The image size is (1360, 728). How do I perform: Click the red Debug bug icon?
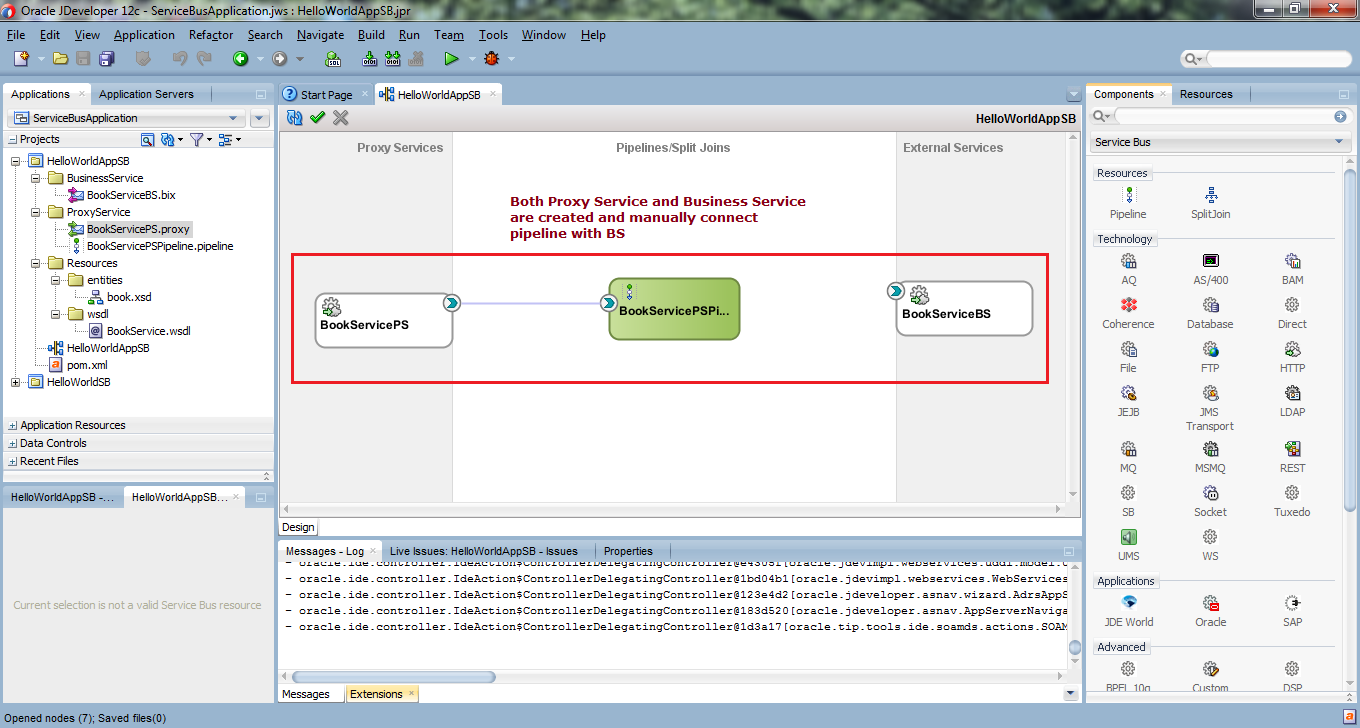tap(491, 59)
